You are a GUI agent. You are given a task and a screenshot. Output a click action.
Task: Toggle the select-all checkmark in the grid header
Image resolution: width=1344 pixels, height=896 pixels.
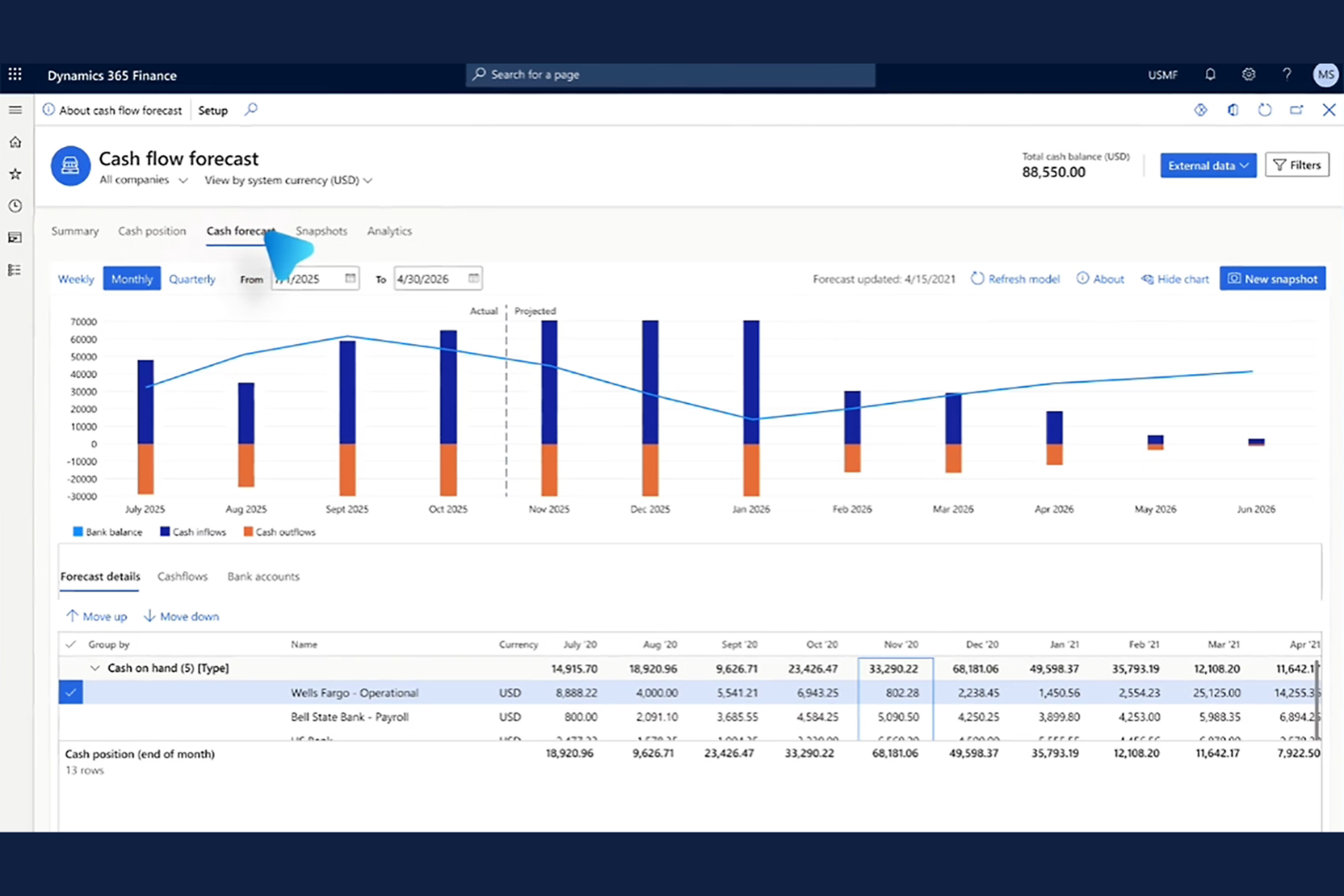pos(71,645)
